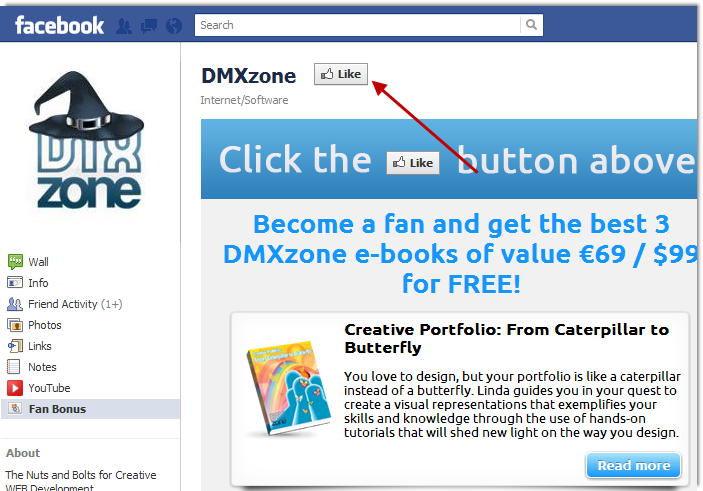Viewport: 703px width, 491px height.
Task: Click the Photos icon
Action: tap(15, 325)
